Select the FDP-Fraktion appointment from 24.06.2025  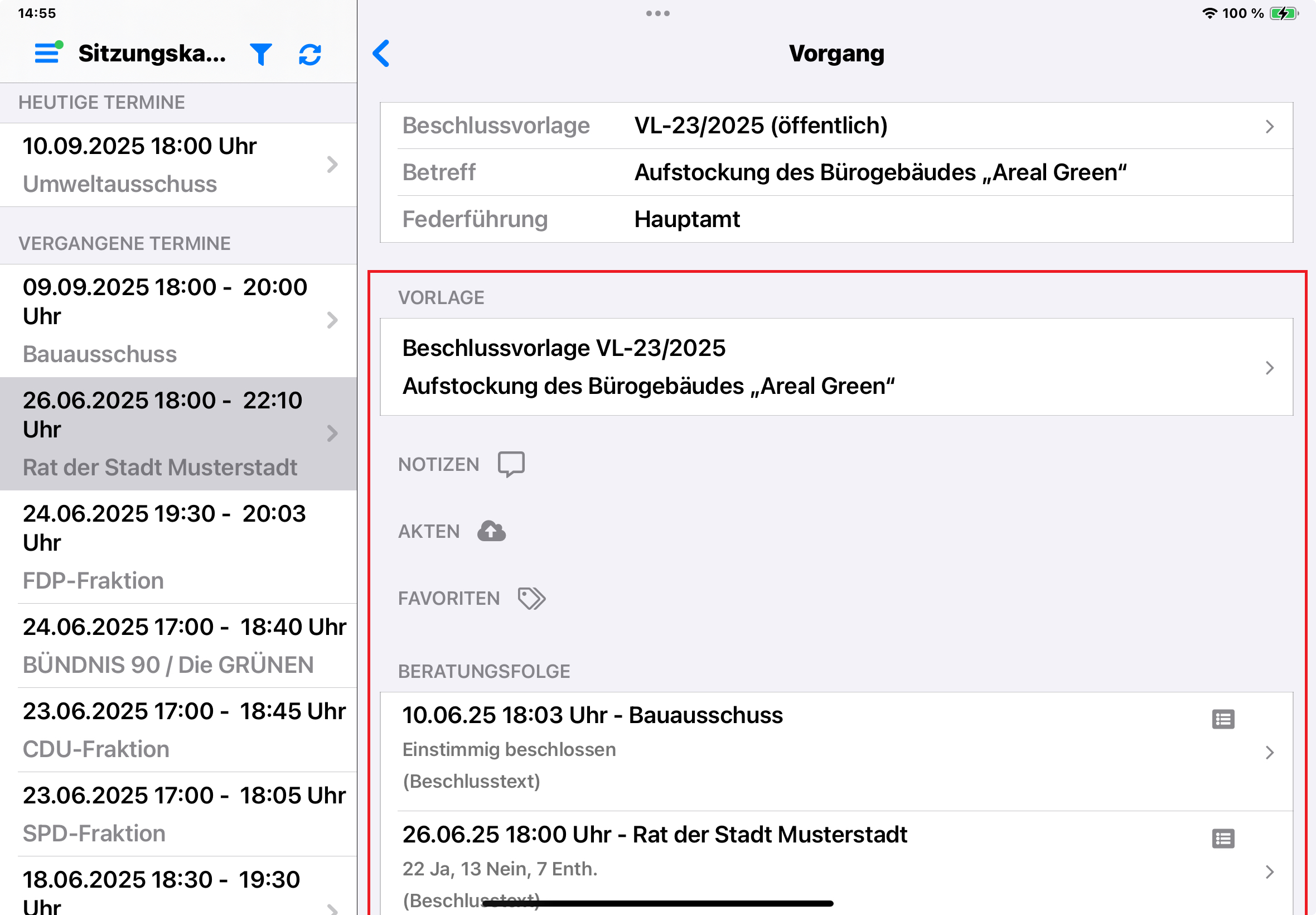point(172,545)
